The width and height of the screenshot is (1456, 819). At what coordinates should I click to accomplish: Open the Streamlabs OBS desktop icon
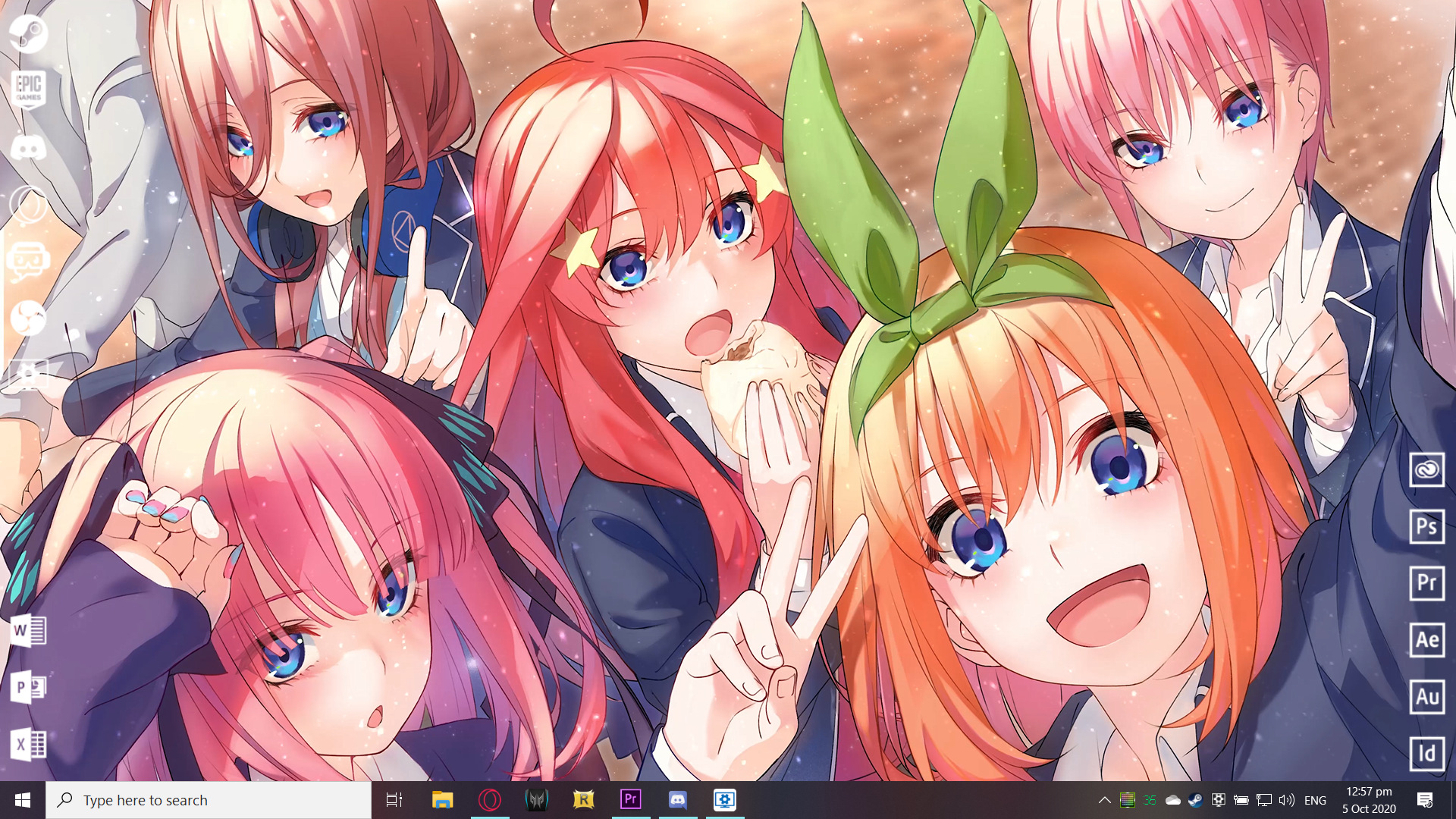(28, 262)
